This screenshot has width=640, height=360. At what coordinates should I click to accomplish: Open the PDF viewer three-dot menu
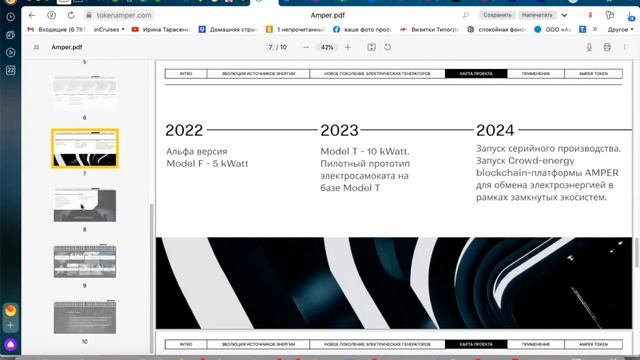pyautogui.click(x=624, y=47)
